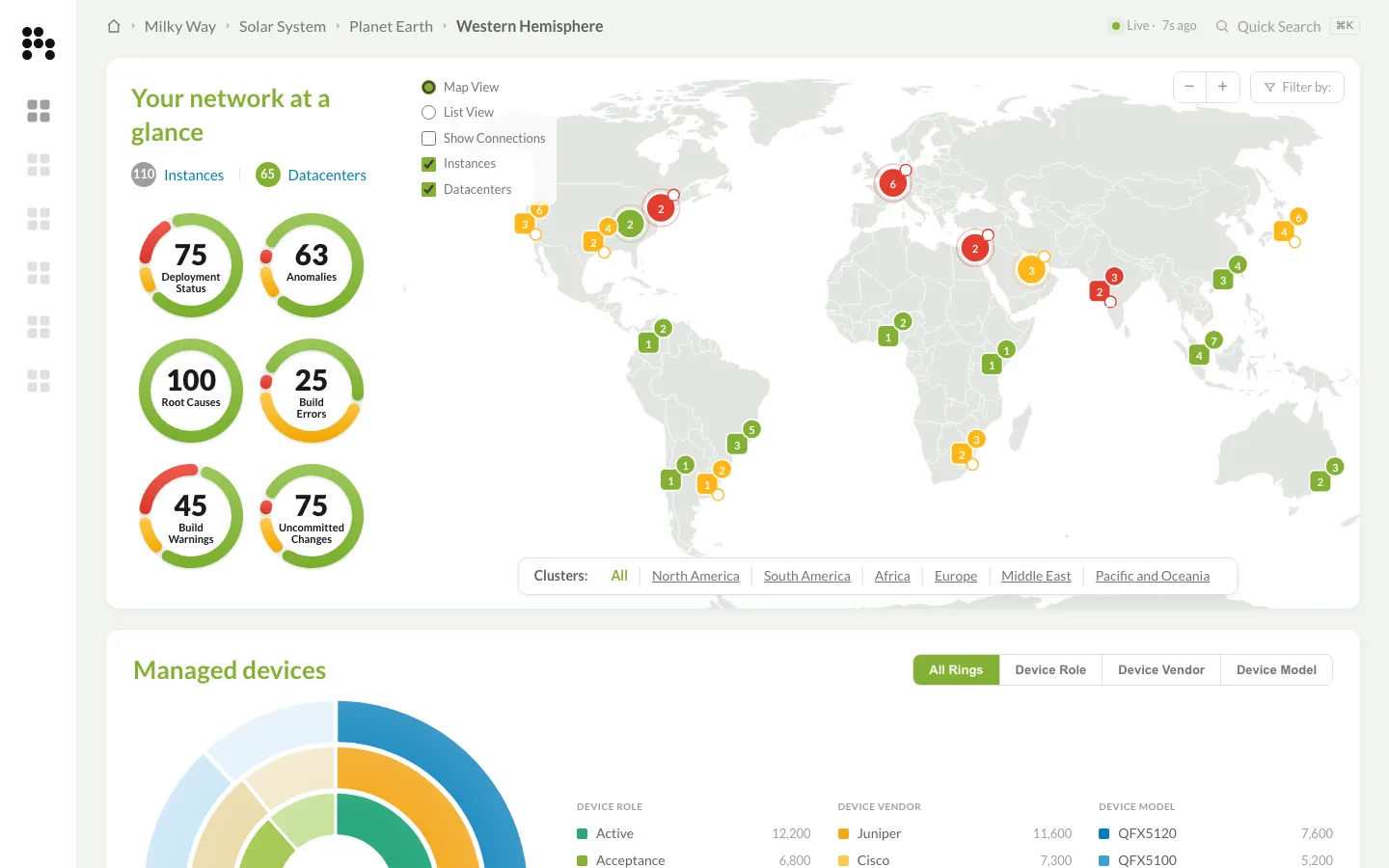Screen dimensions: 1389x868
Task: Open the Datacenters link
Action: (327, 175)
